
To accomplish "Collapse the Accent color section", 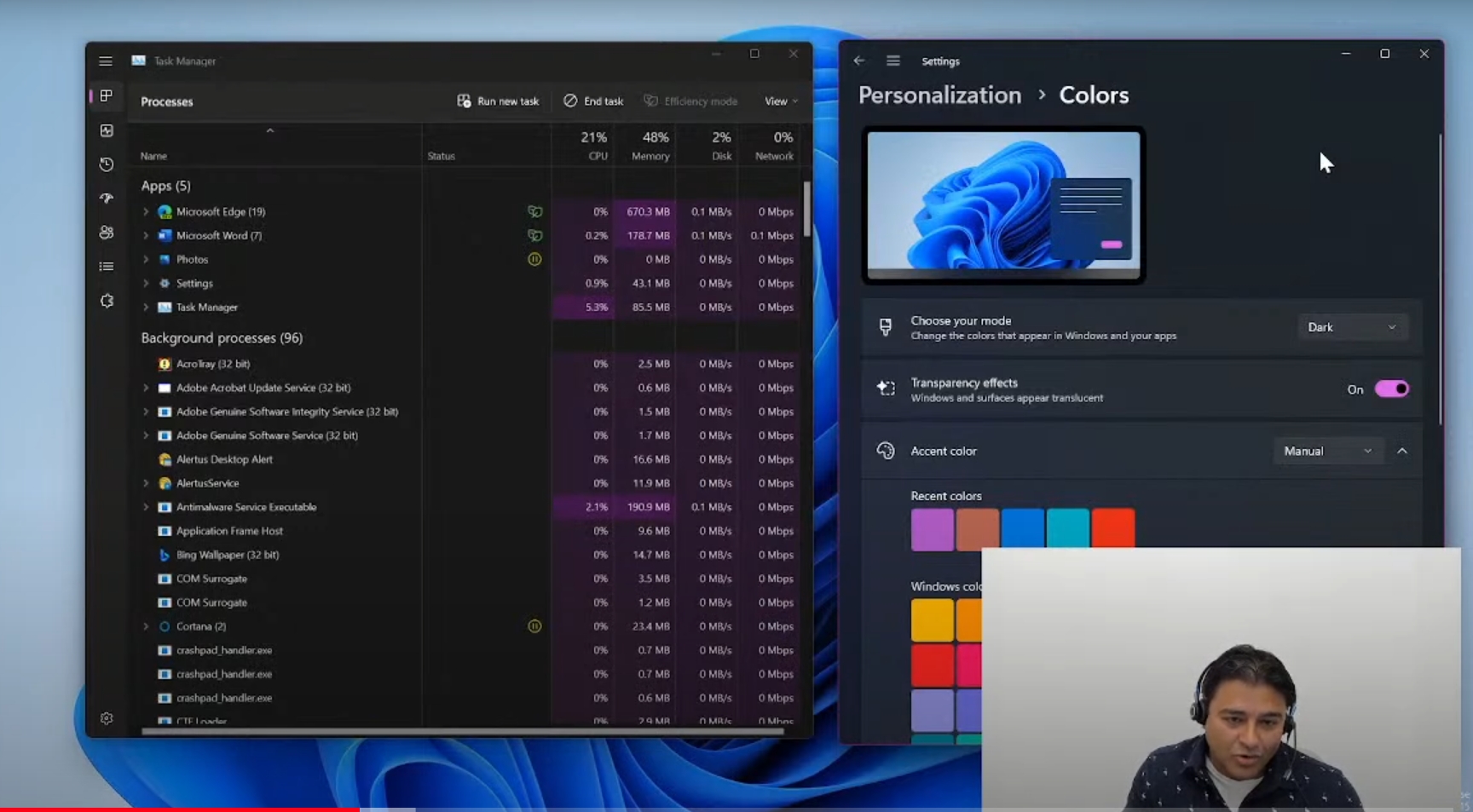I will point(1402,451).
